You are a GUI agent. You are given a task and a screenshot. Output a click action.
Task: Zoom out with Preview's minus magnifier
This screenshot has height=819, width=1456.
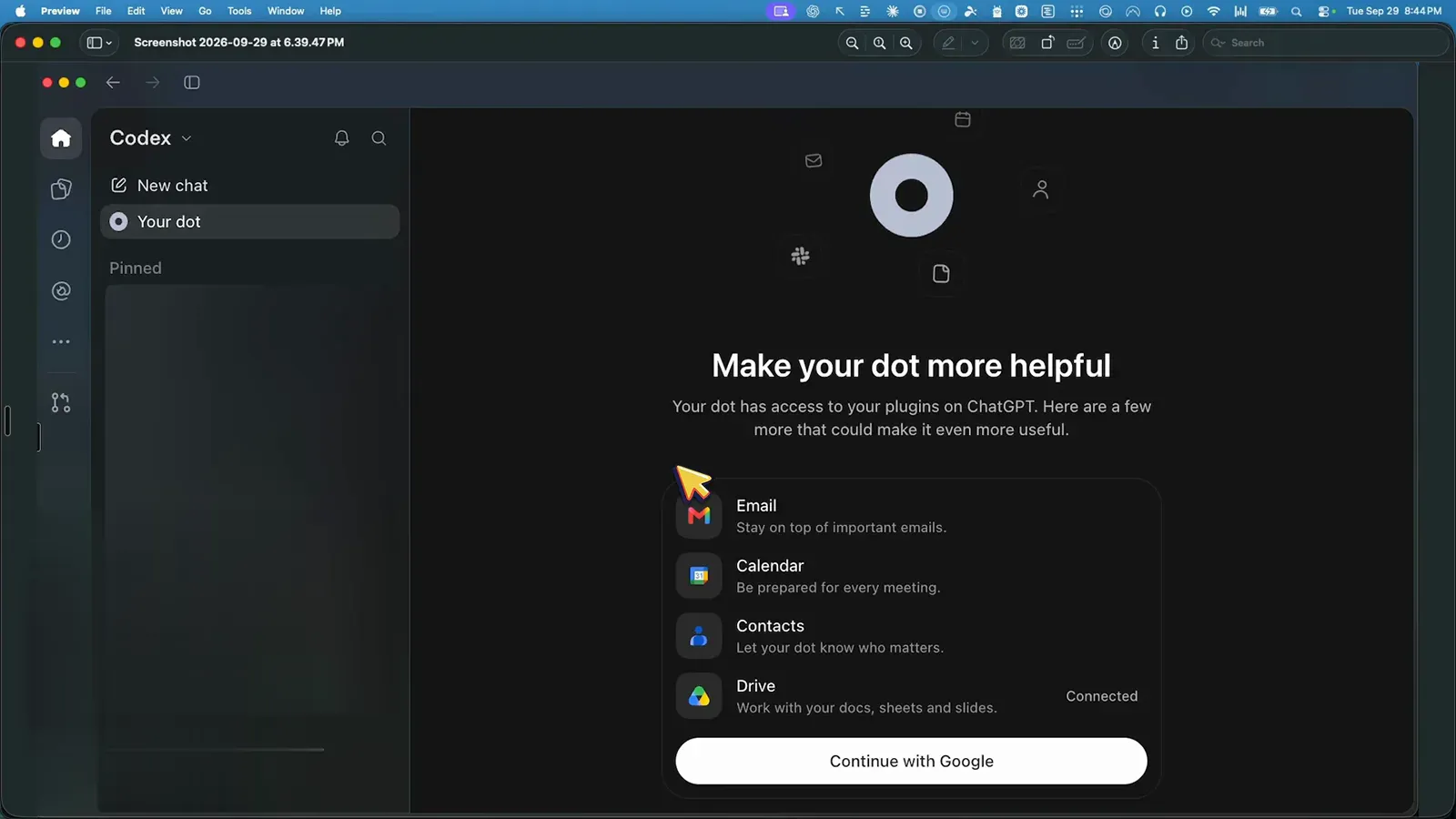pyautogui.click(x=853, y=43)
